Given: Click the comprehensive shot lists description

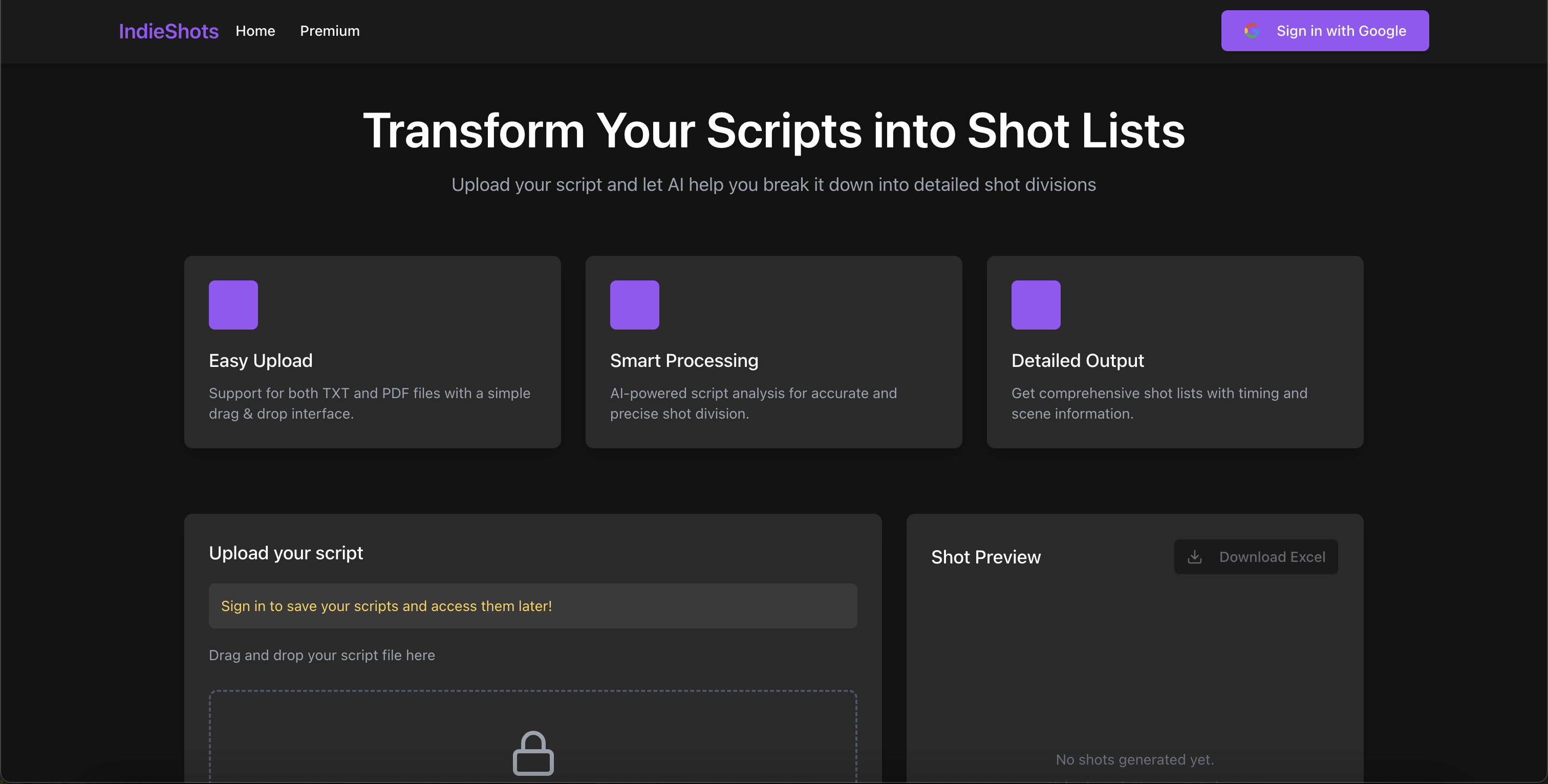Looking at the screenshot, I should click(1159, 403).
